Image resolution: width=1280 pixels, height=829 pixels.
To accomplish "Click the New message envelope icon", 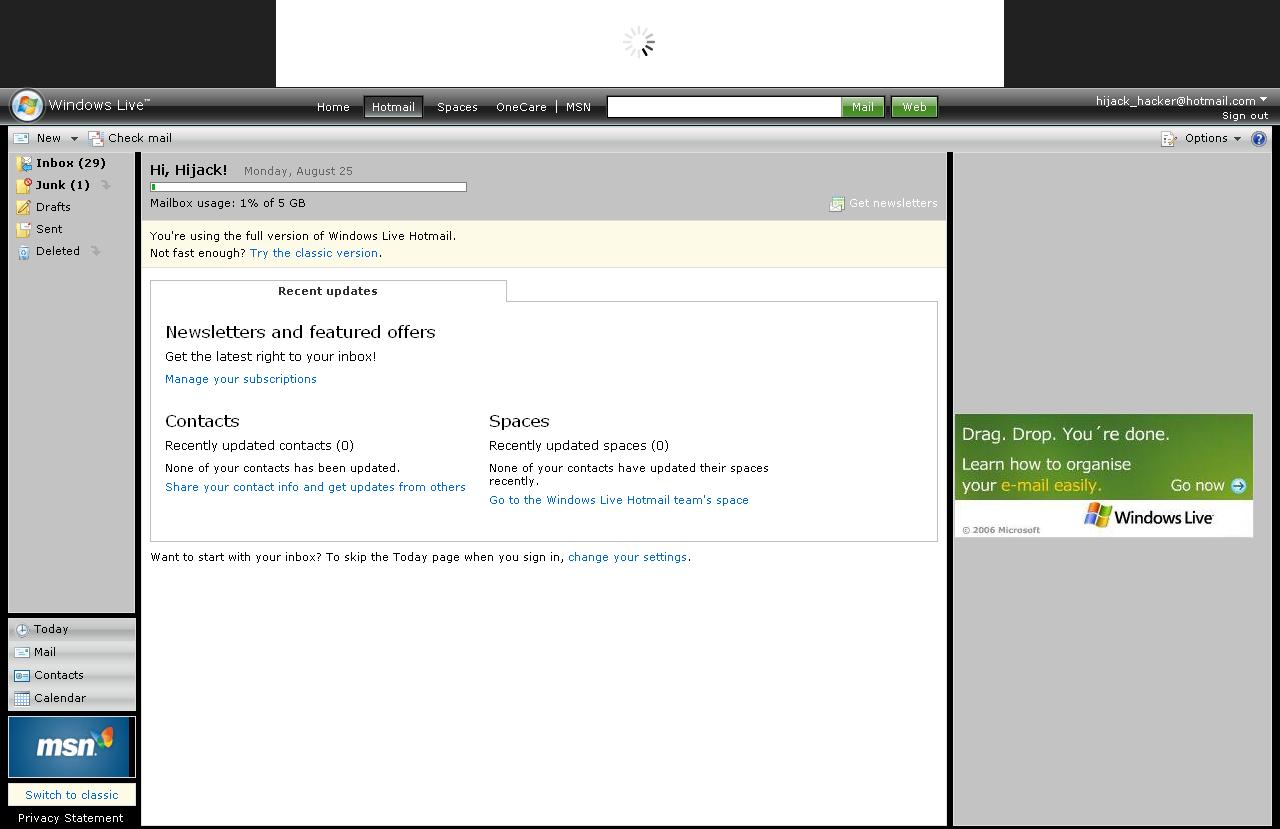I will 21,138.
